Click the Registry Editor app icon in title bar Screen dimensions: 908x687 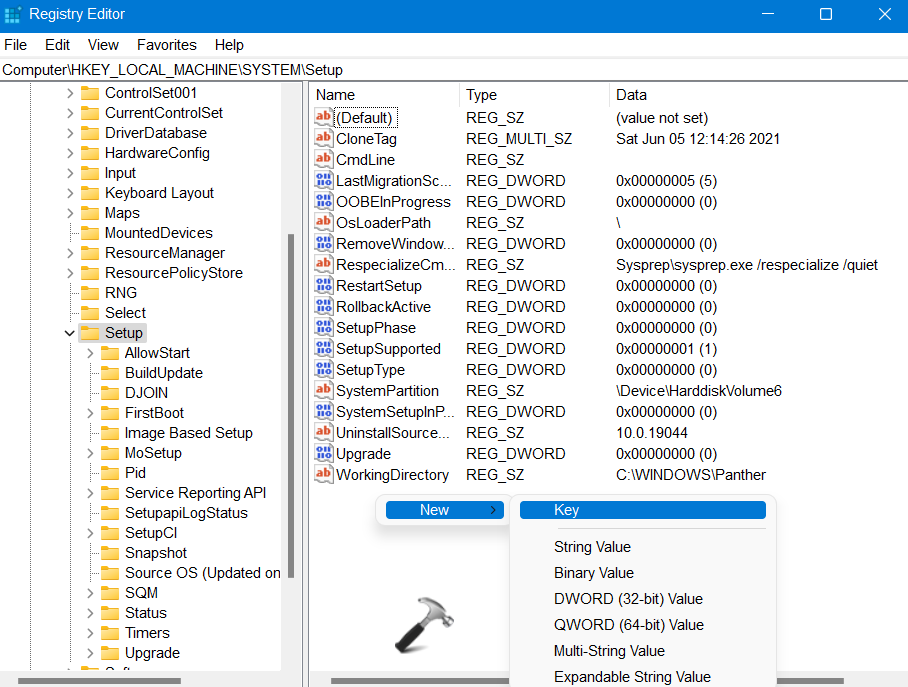13,15
